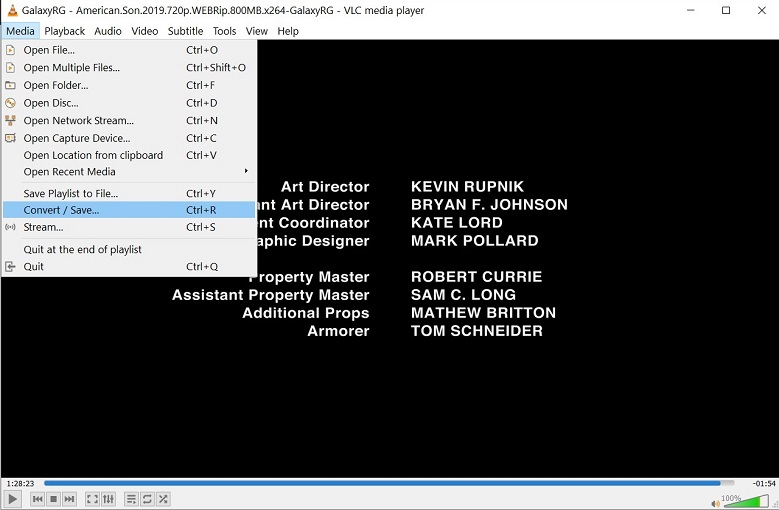Stop playback with the square button
This screenshot has height=510, width=779.
coord(54,499)
